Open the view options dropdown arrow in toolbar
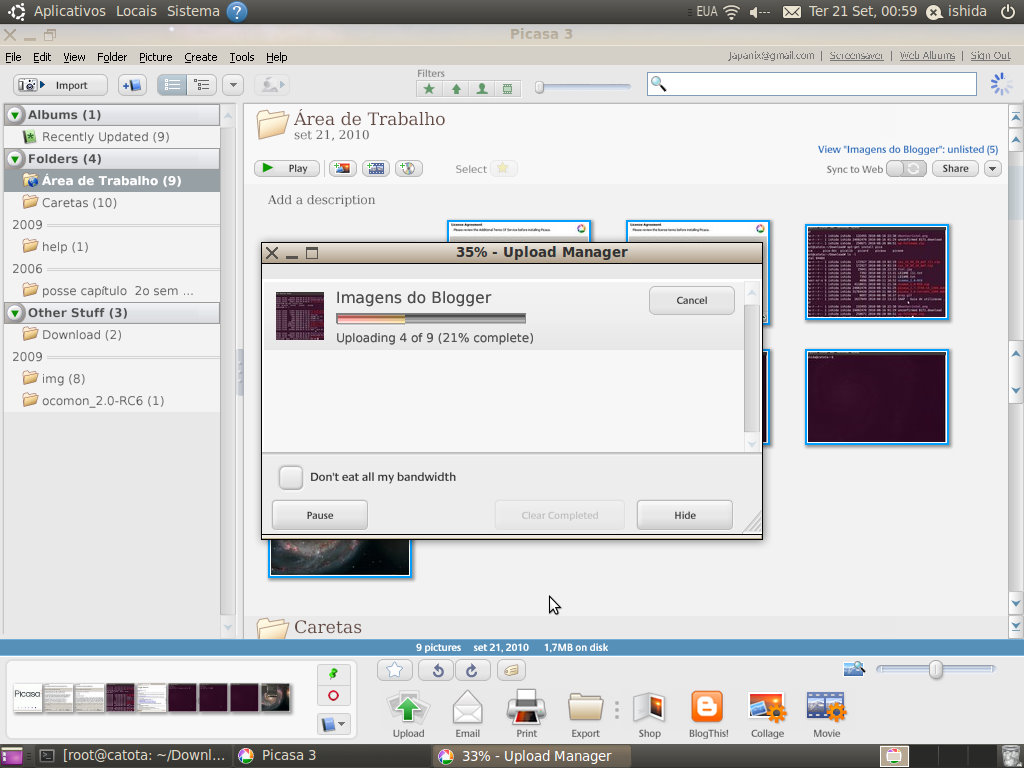Screen dimensions: 1024x768 click(x=233, y=85)
